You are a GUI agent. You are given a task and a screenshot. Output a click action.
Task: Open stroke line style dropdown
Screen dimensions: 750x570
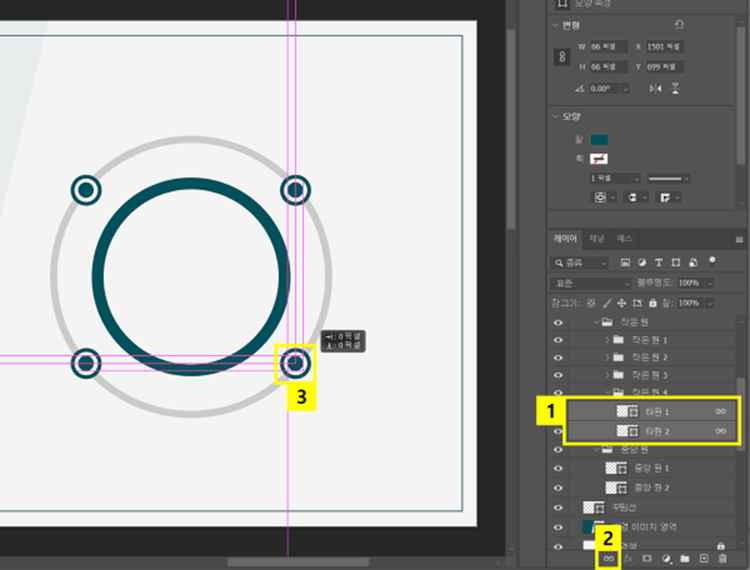pos(668,178)
